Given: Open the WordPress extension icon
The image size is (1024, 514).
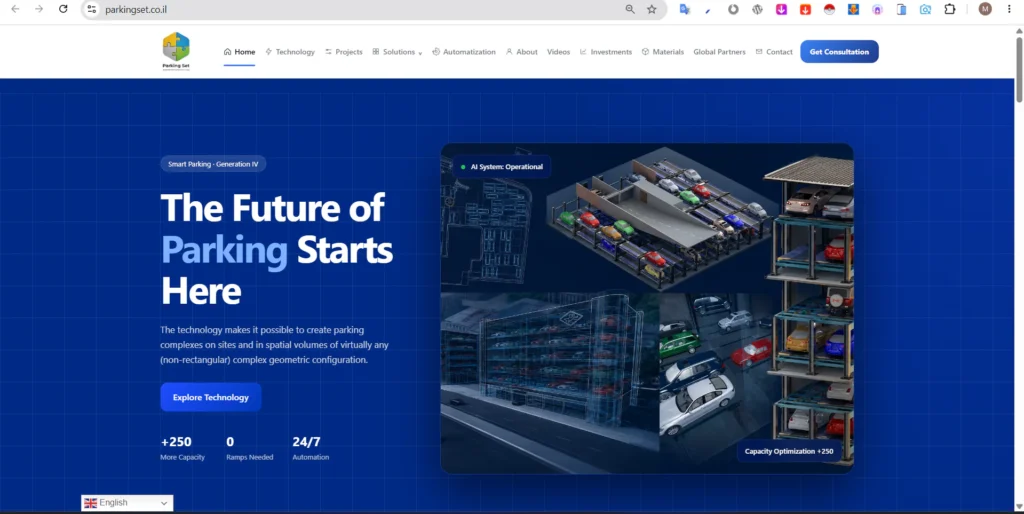Looking at the screenshot, I should coord(758,9).
